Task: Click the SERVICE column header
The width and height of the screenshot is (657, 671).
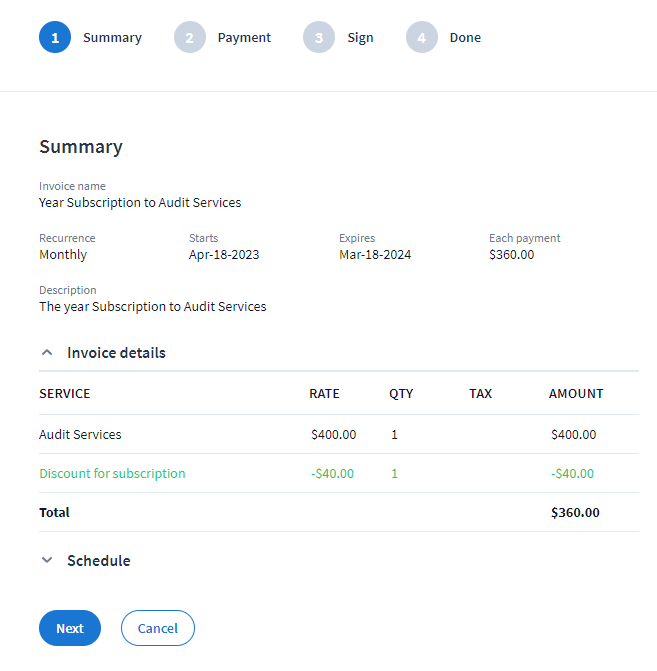Action: pyautogui.click(x=65, y=394)
